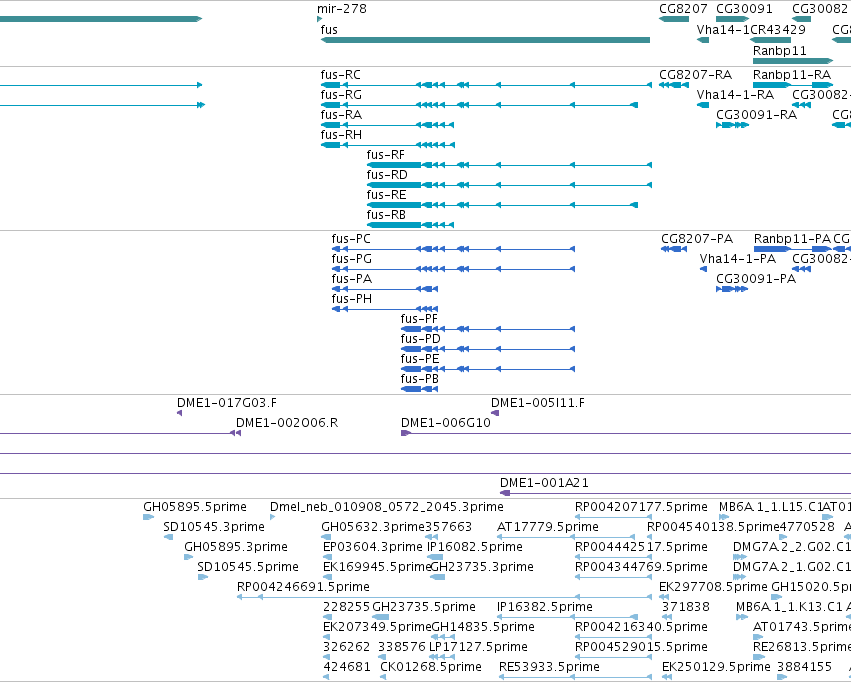Click the Vha14-1-RA transcript label

click(x=735, y=94)
